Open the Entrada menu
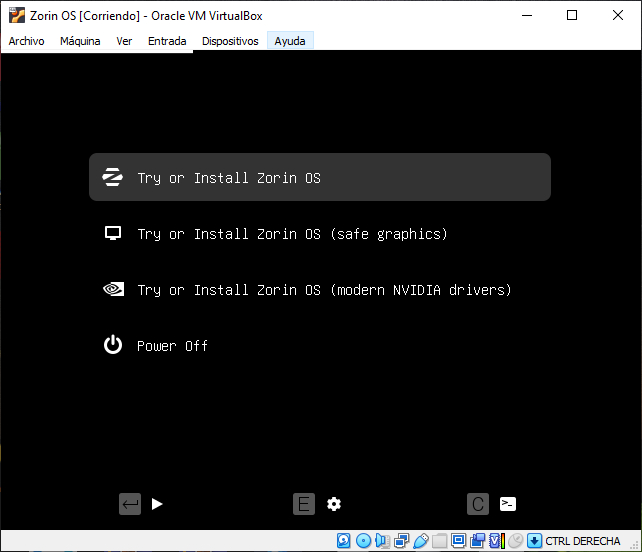This screenshot has width=642, height=552. pyautogui.click(x=167, y=41)
